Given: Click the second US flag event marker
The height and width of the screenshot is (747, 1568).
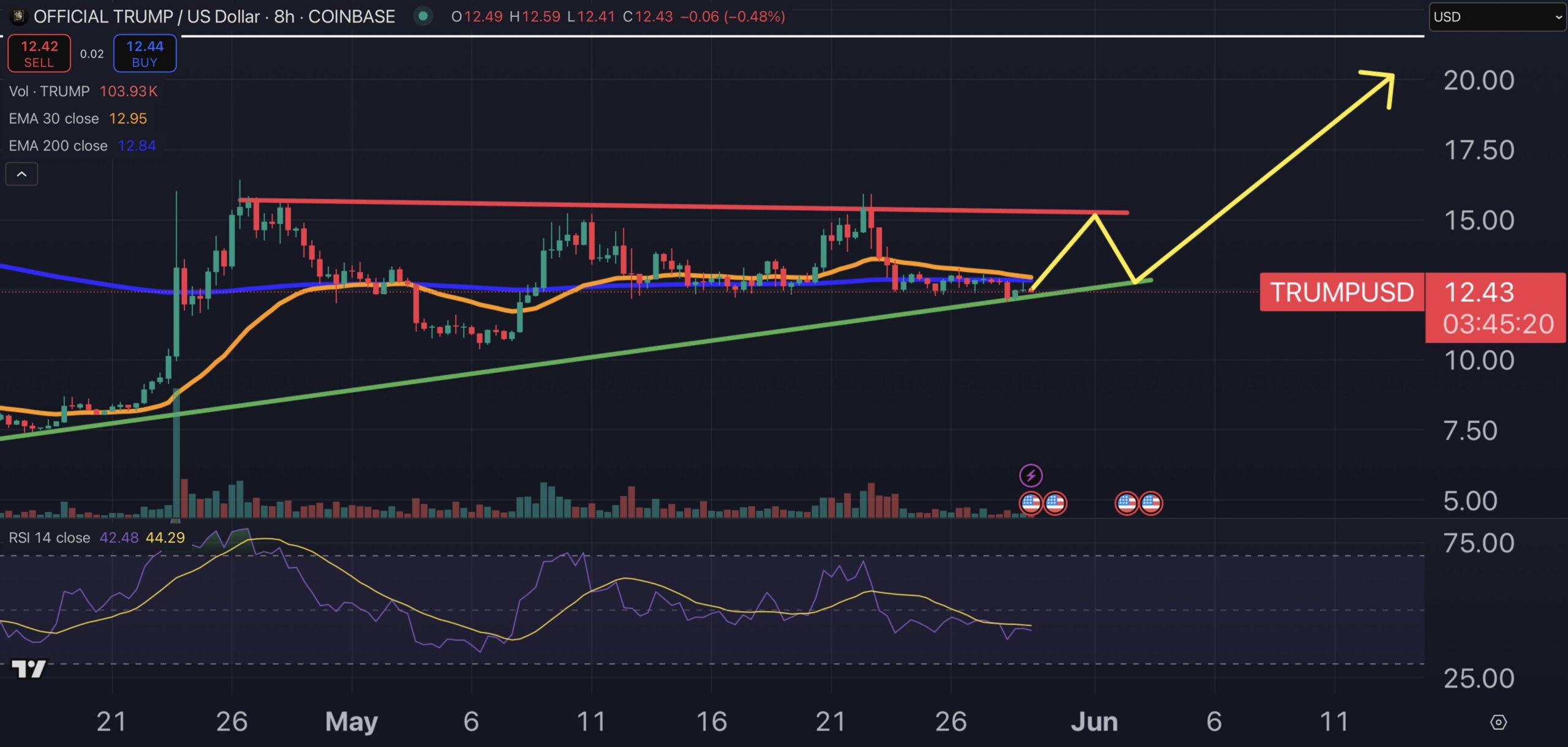Looking at the screenshot, I should pyautogui.click(x=1055, y=503).
